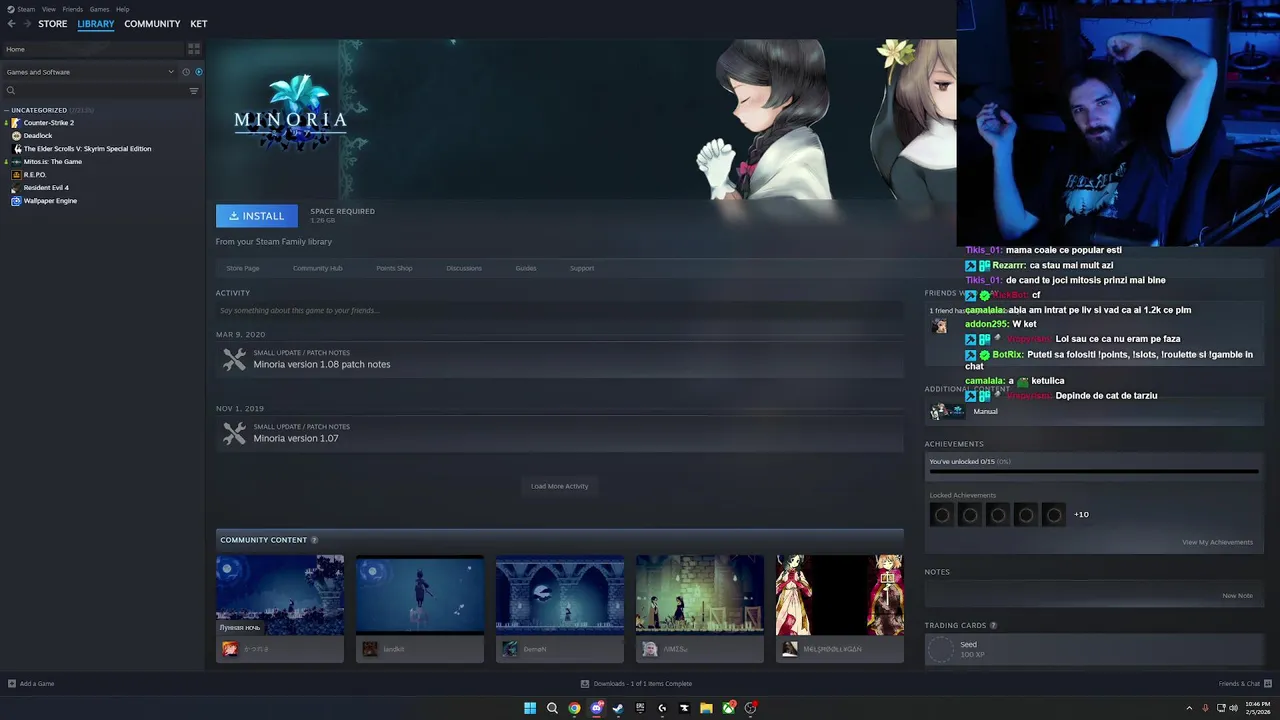Install Minoria

257,216
